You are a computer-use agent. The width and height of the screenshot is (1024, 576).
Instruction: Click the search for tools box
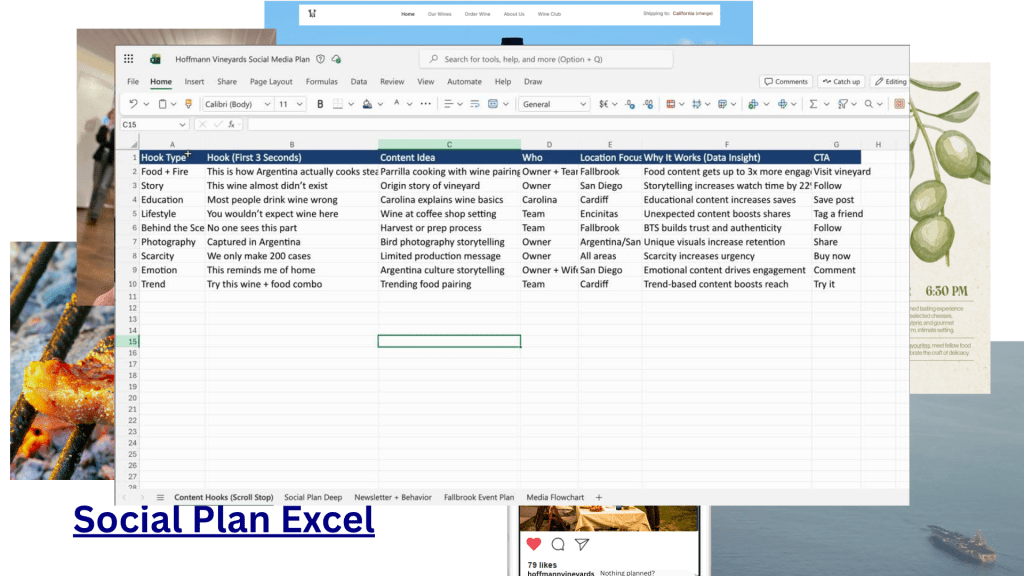tap(546, 59)
